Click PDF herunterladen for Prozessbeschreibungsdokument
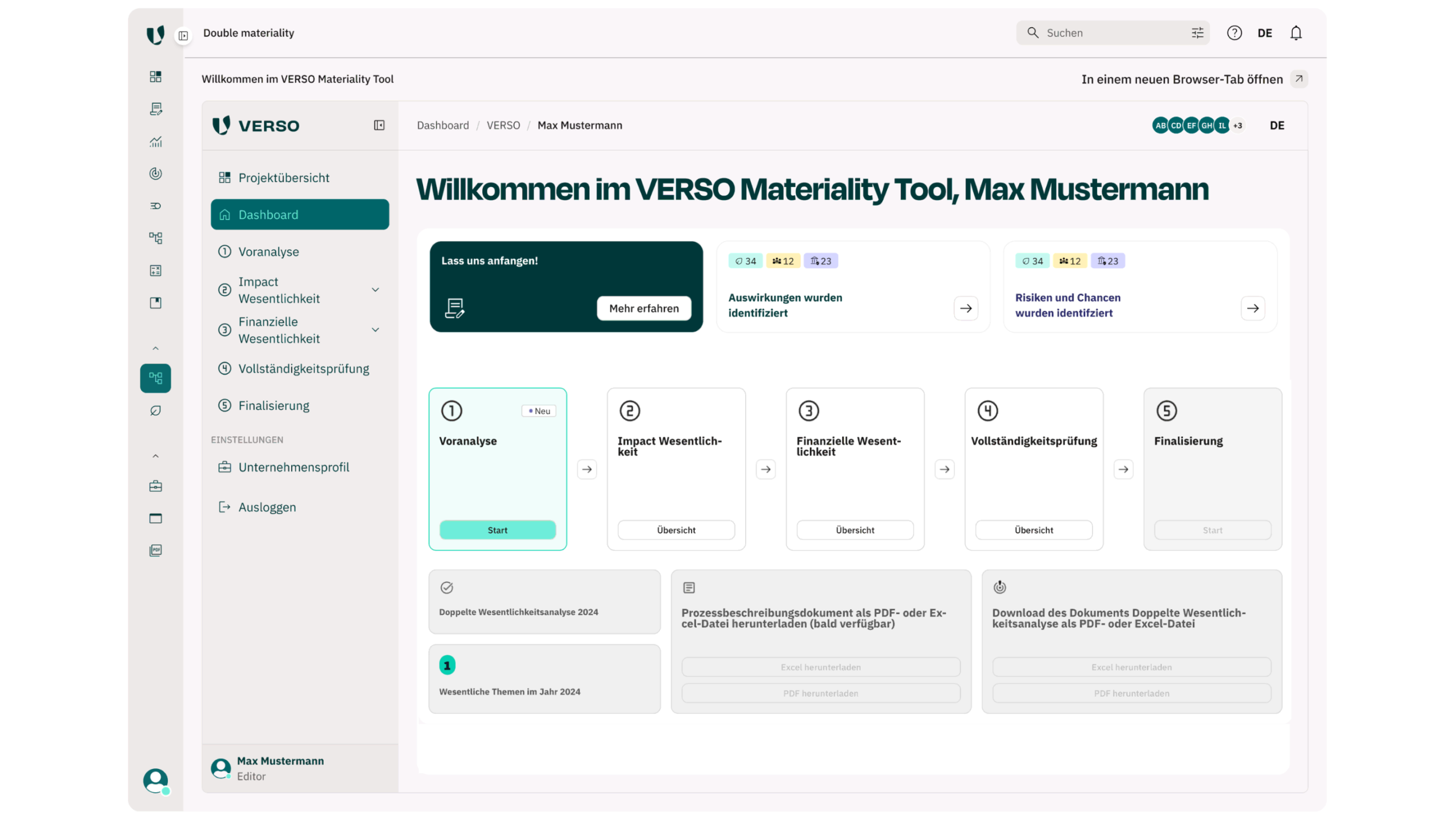The width and height of the screenshot is (1456, 819). click(x=821, y=693)
